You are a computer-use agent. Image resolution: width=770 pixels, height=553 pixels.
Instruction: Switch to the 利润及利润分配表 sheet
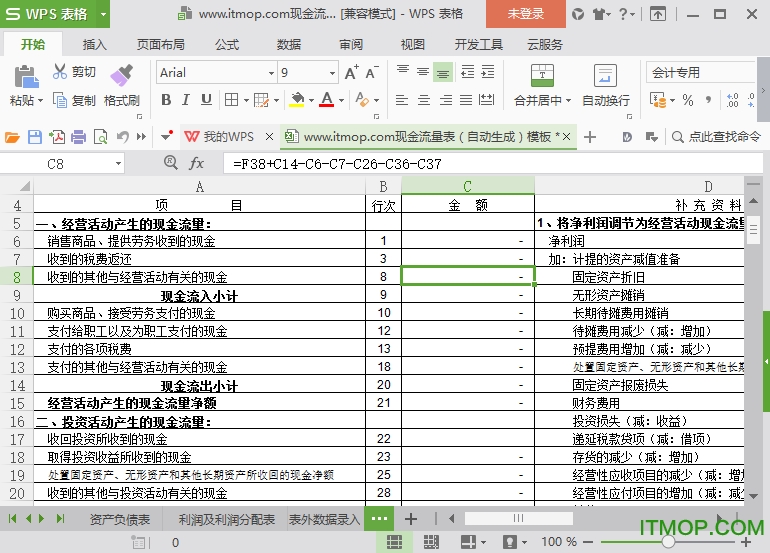226,519
